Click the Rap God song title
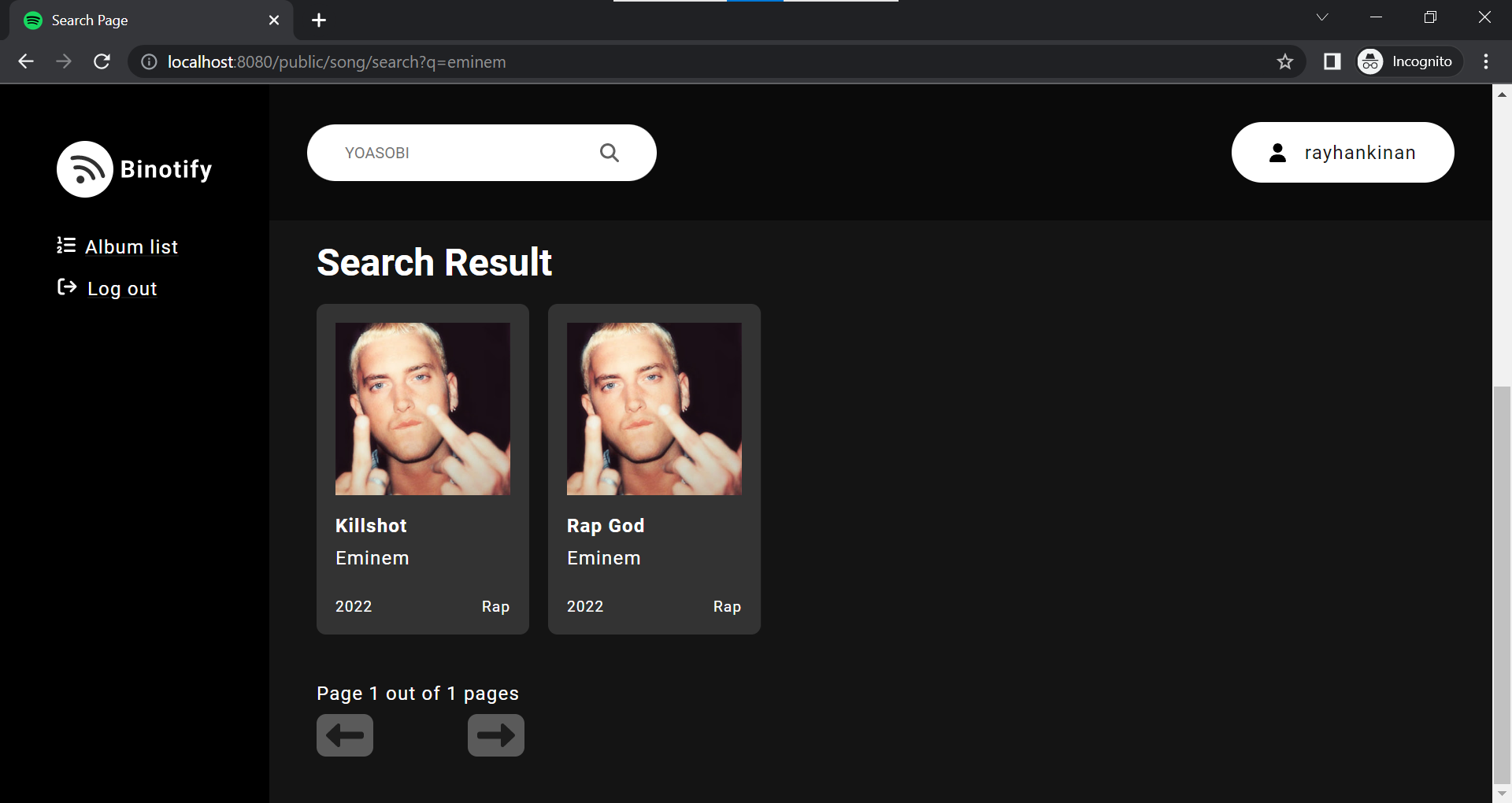Viewport: 1512px width, 803px height. [x=606, y=525]
